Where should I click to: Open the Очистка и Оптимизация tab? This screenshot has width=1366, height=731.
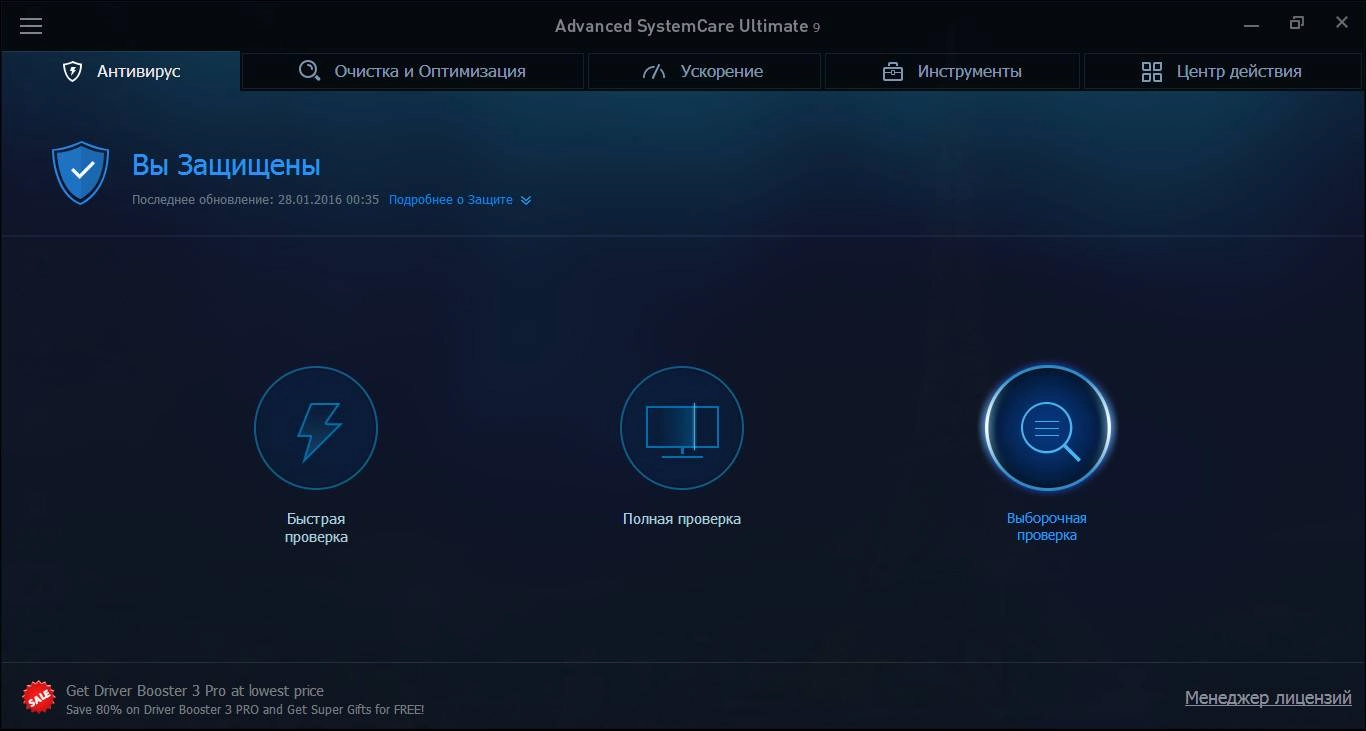tap(412, 71)
